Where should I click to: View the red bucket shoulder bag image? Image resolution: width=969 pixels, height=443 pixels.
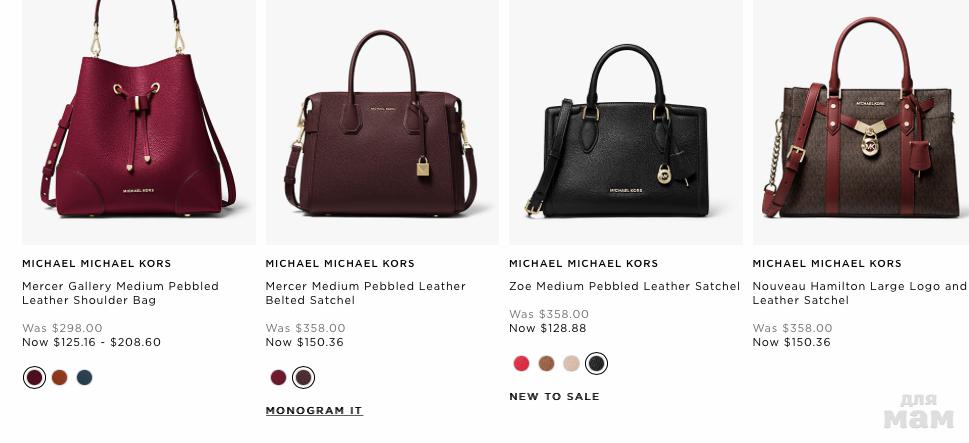point(139,122)
